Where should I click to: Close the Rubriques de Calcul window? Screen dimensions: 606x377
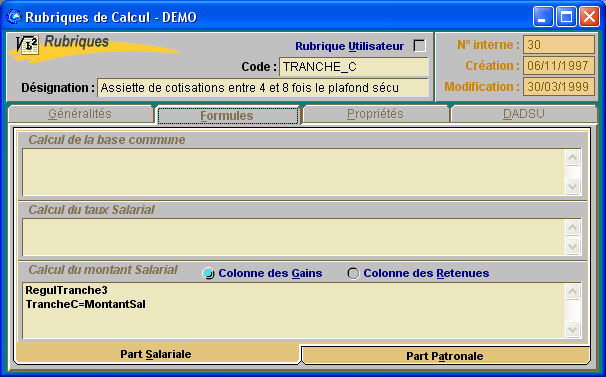[589, 17]
